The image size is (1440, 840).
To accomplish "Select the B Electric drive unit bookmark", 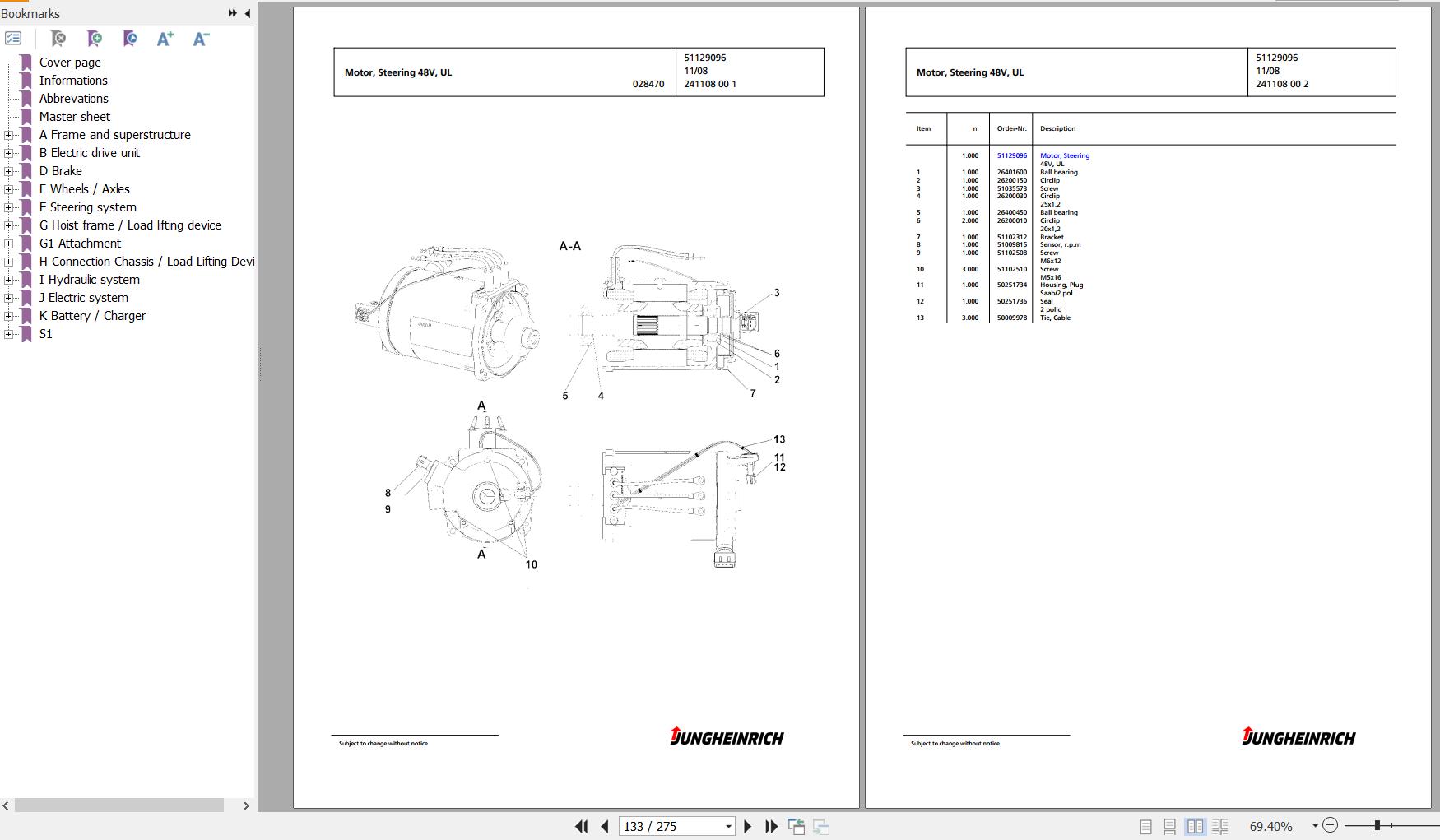I will coord(89,153).
